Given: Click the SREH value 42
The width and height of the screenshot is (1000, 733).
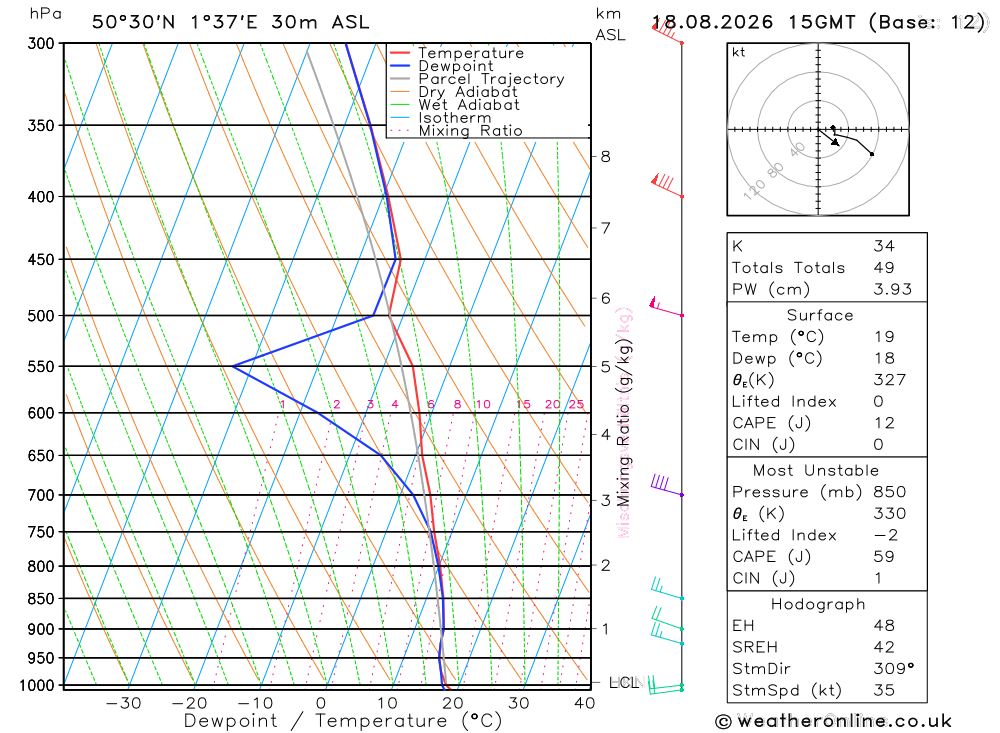Looking at the screenshot, I should pos(884,647).
